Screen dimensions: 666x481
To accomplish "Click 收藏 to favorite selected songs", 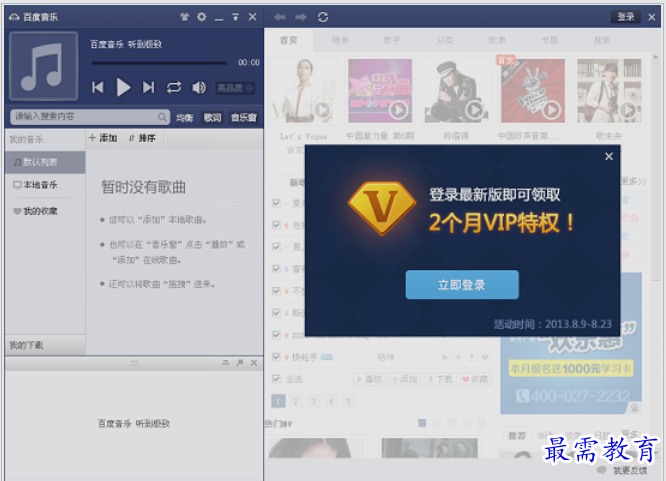I will click(475, 379).
